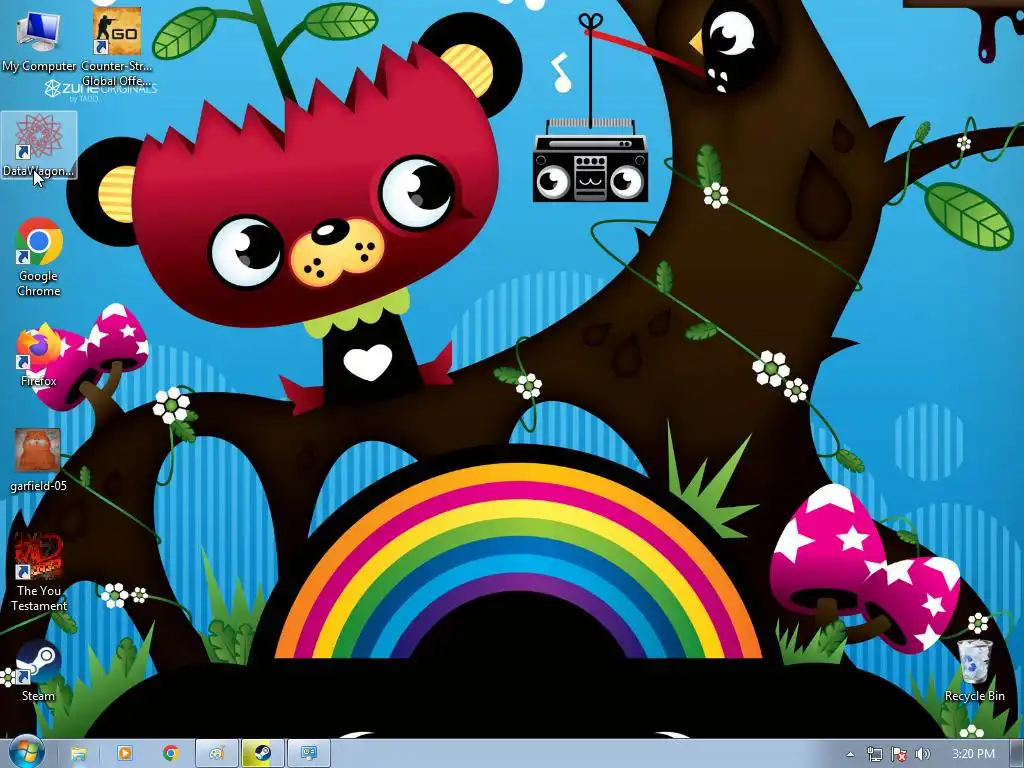
Task: Switch to Steam taskbar window
Action: click(263, 753)
